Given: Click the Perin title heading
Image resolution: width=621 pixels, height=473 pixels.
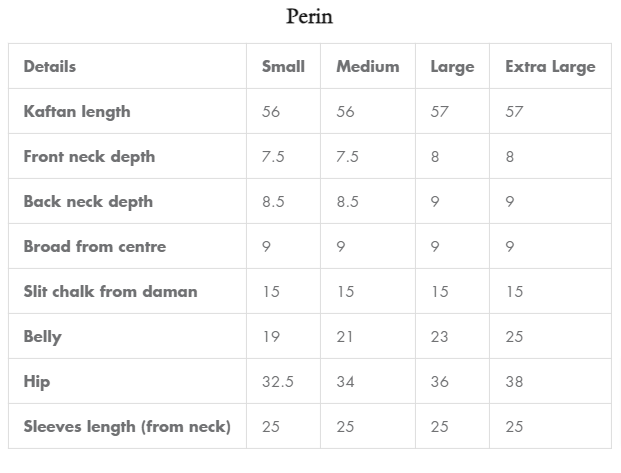Looking at the screenshot, I should pos(309,17).
